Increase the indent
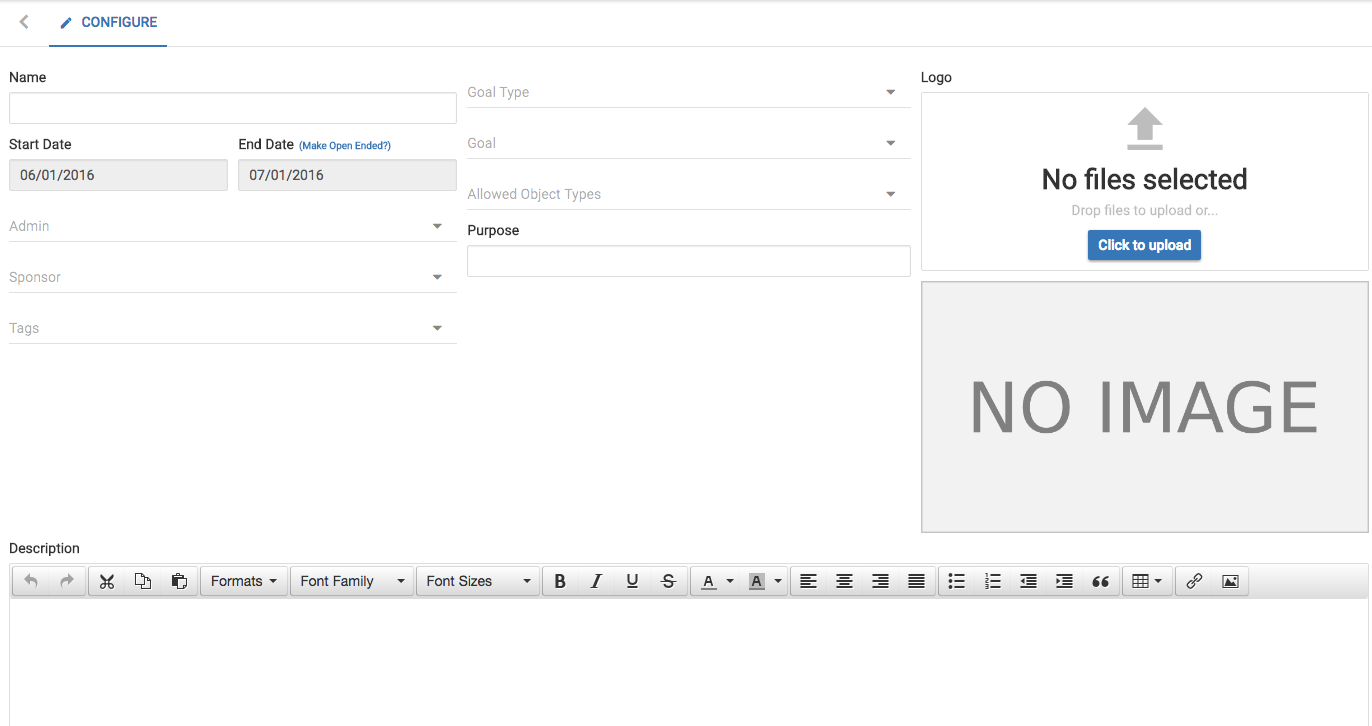Screen dimensions: 1372x726 (1064, 581)
